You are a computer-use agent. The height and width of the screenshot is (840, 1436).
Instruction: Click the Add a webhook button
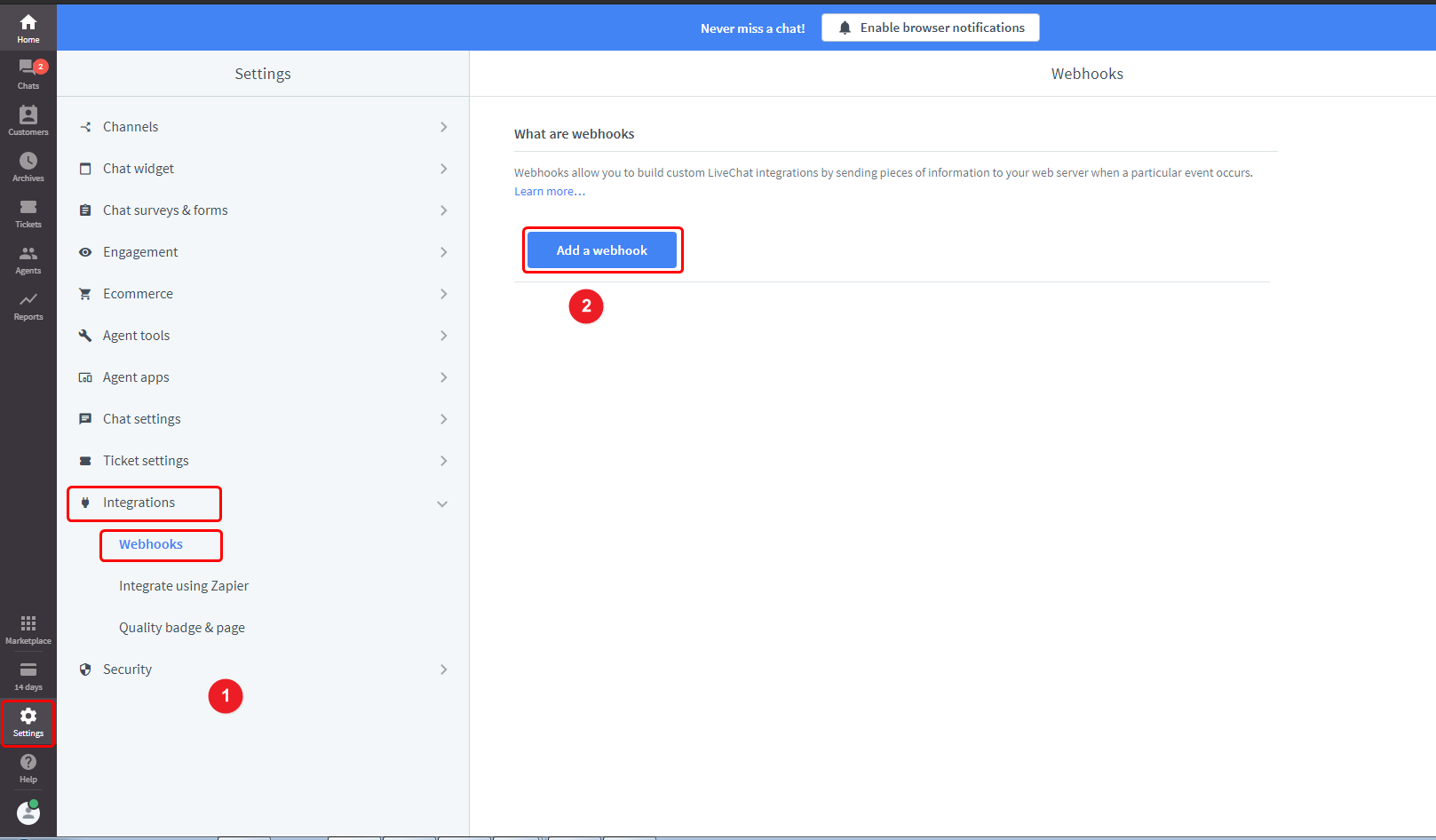point(602,250)
